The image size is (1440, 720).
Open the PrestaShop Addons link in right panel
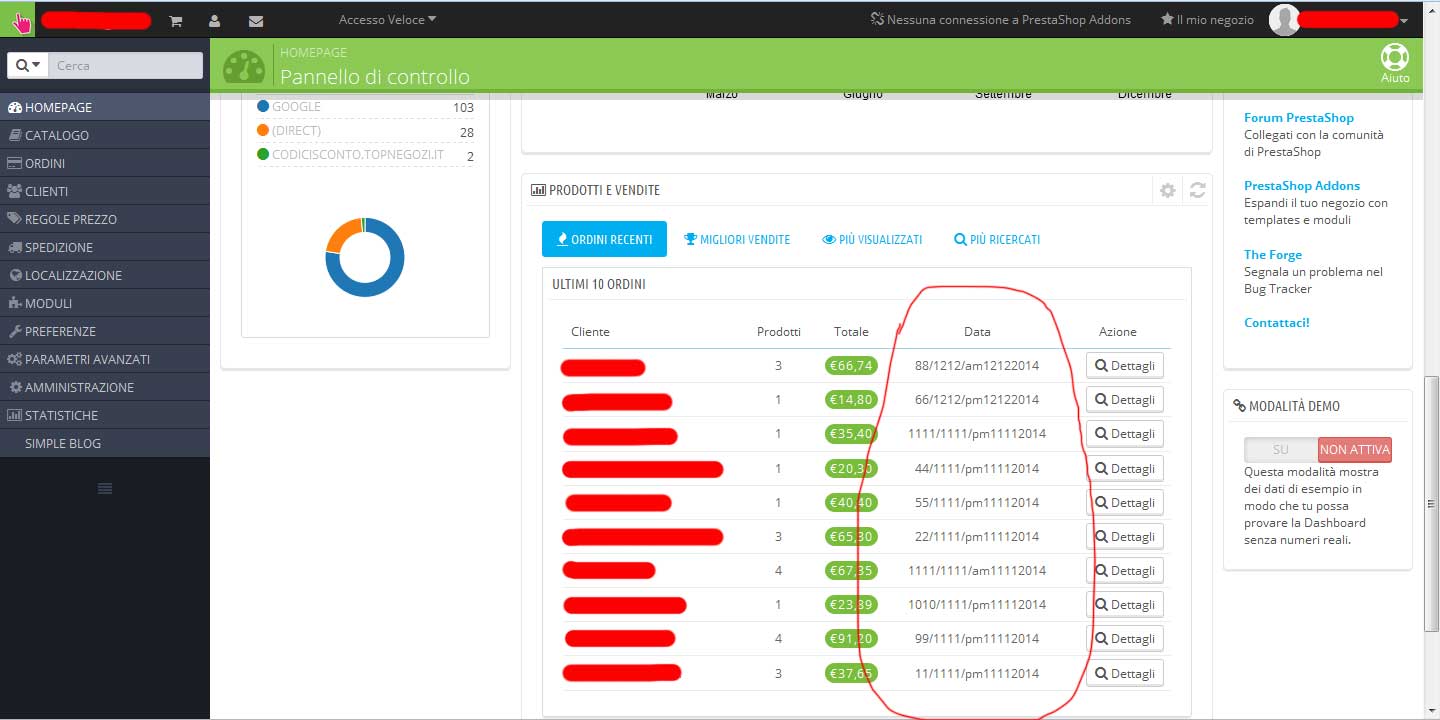pos(1302,186)
